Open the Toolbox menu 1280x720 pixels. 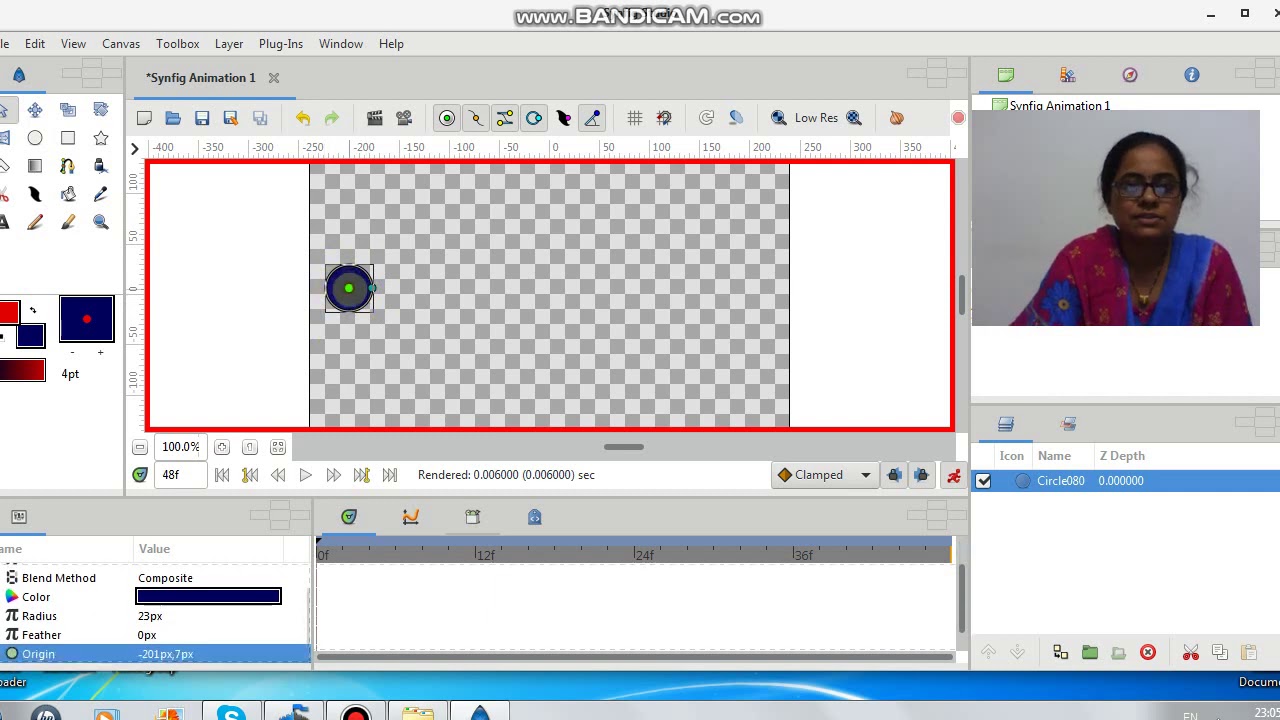click(178, 44)
